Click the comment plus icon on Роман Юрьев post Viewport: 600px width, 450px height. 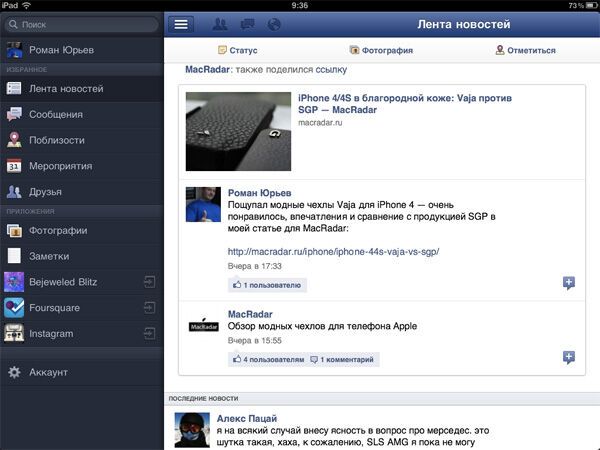[x=569, y=283]
